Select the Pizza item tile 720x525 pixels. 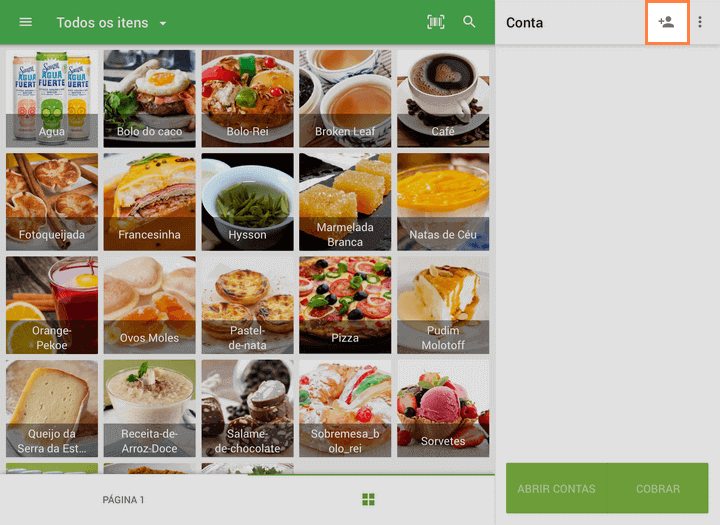click(x=345, y=305)
